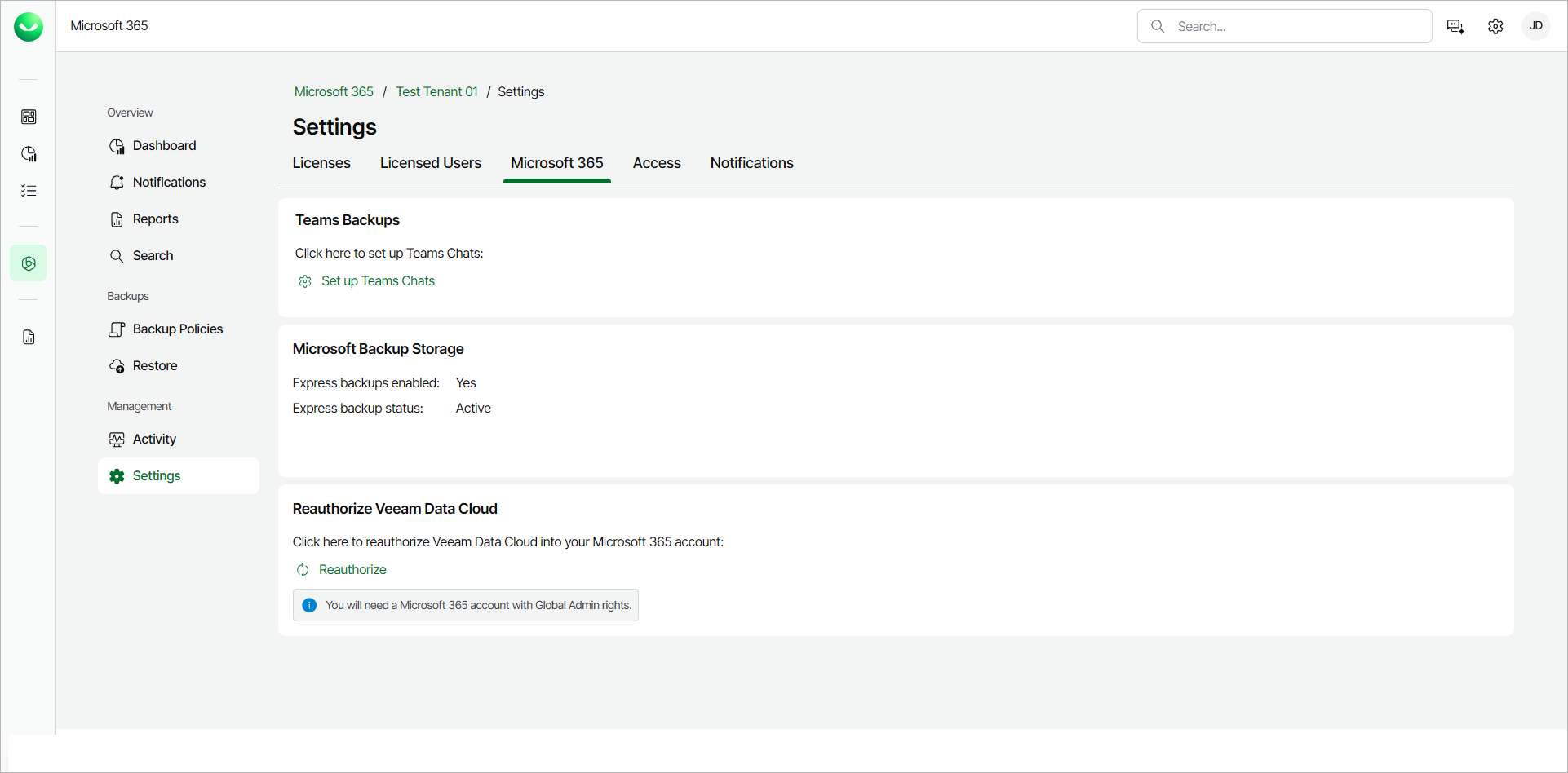Click the Veeam logo in the top-left corner
The height and width of the screenshot is (773, 1568).
click(29, 27)
